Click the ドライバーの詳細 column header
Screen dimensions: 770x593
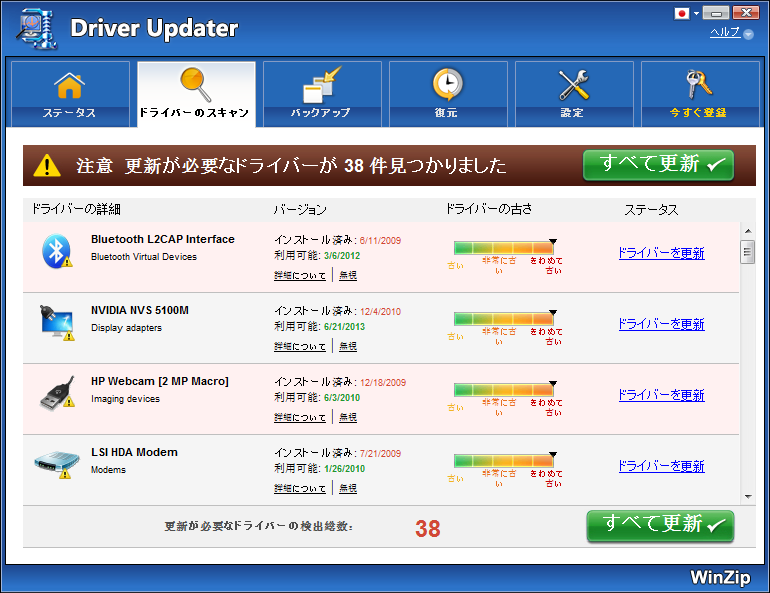pos(76,209)
